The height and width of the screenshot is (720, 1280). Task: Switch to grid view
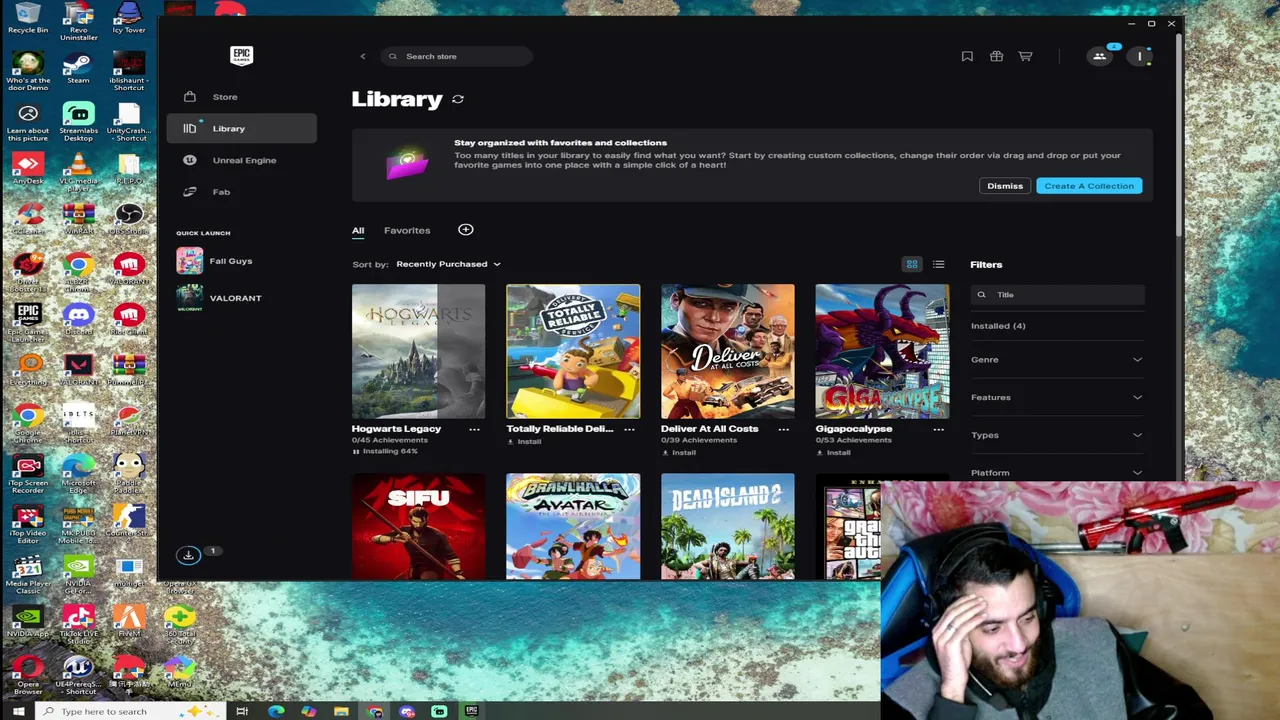tap(912, 264)
